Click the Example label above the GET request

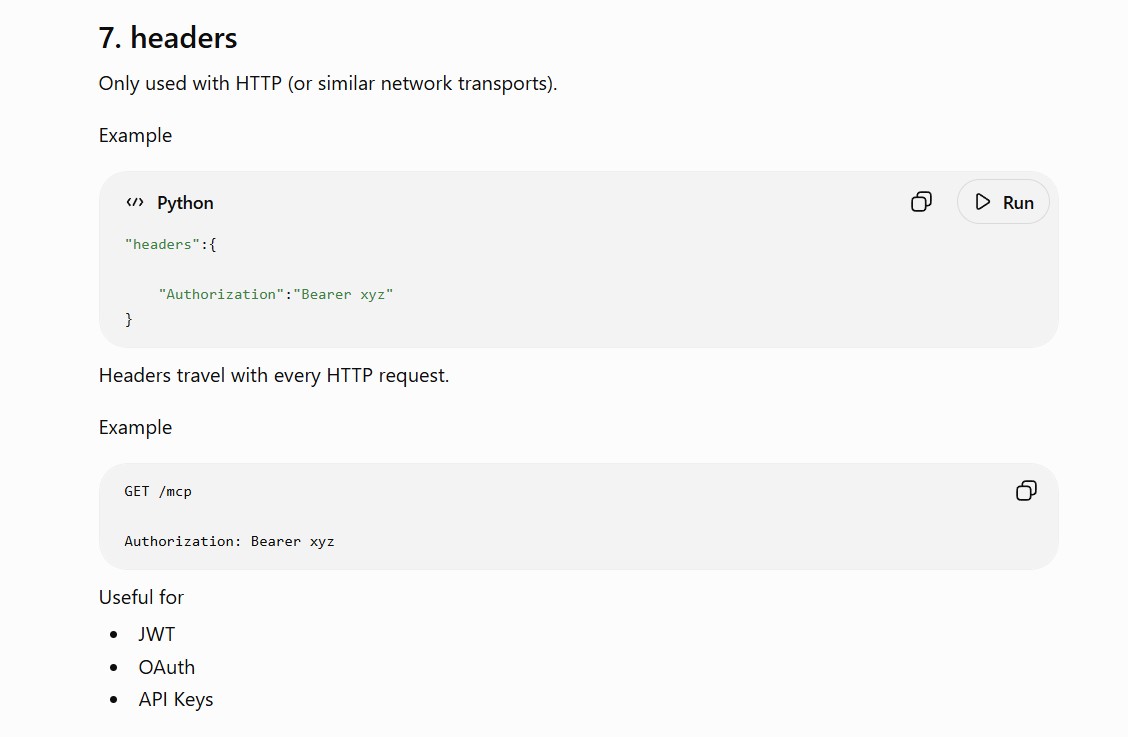[x=135, y=428]
